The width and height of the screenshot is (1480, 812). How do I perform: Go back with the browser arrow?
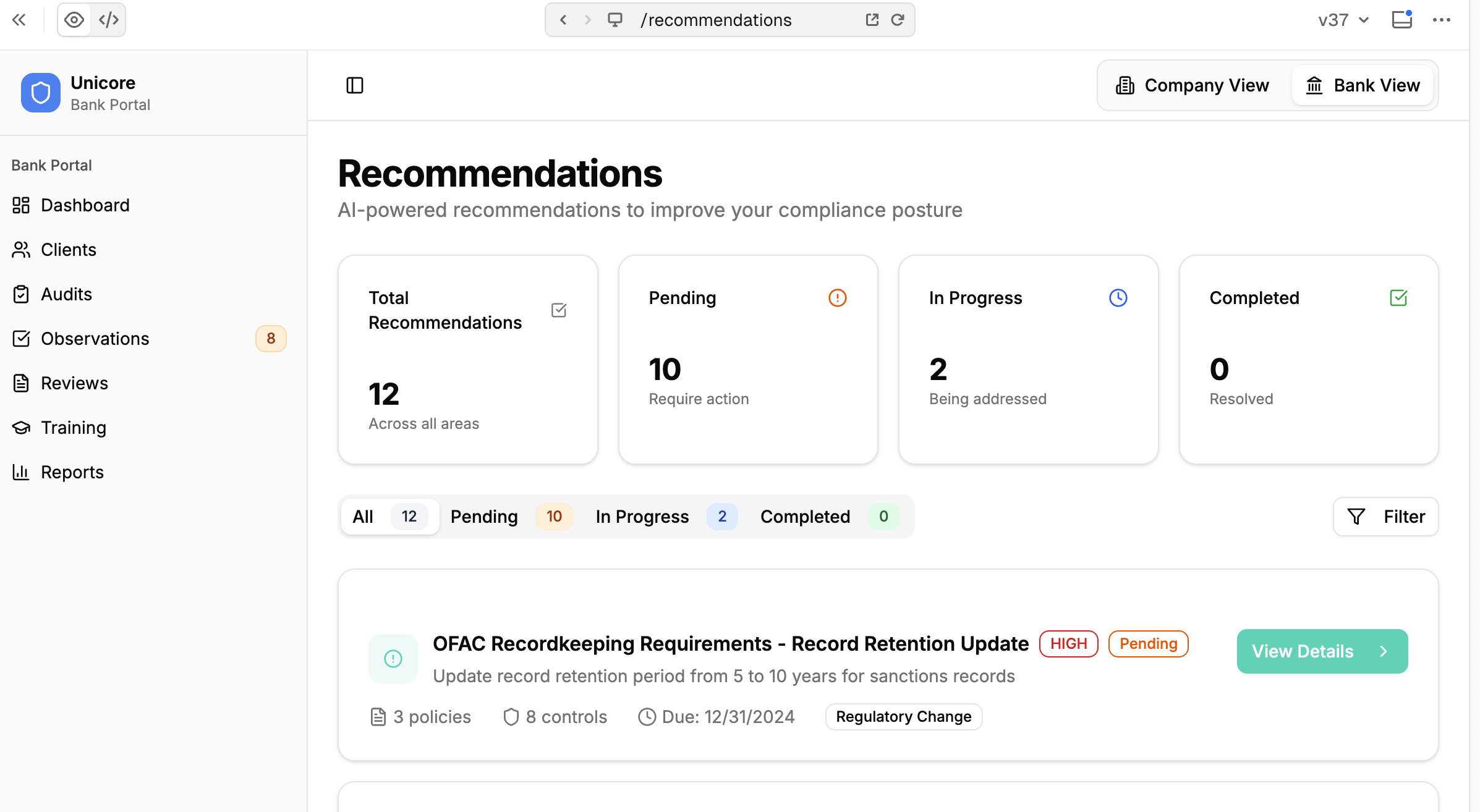(x=563, y=20)
